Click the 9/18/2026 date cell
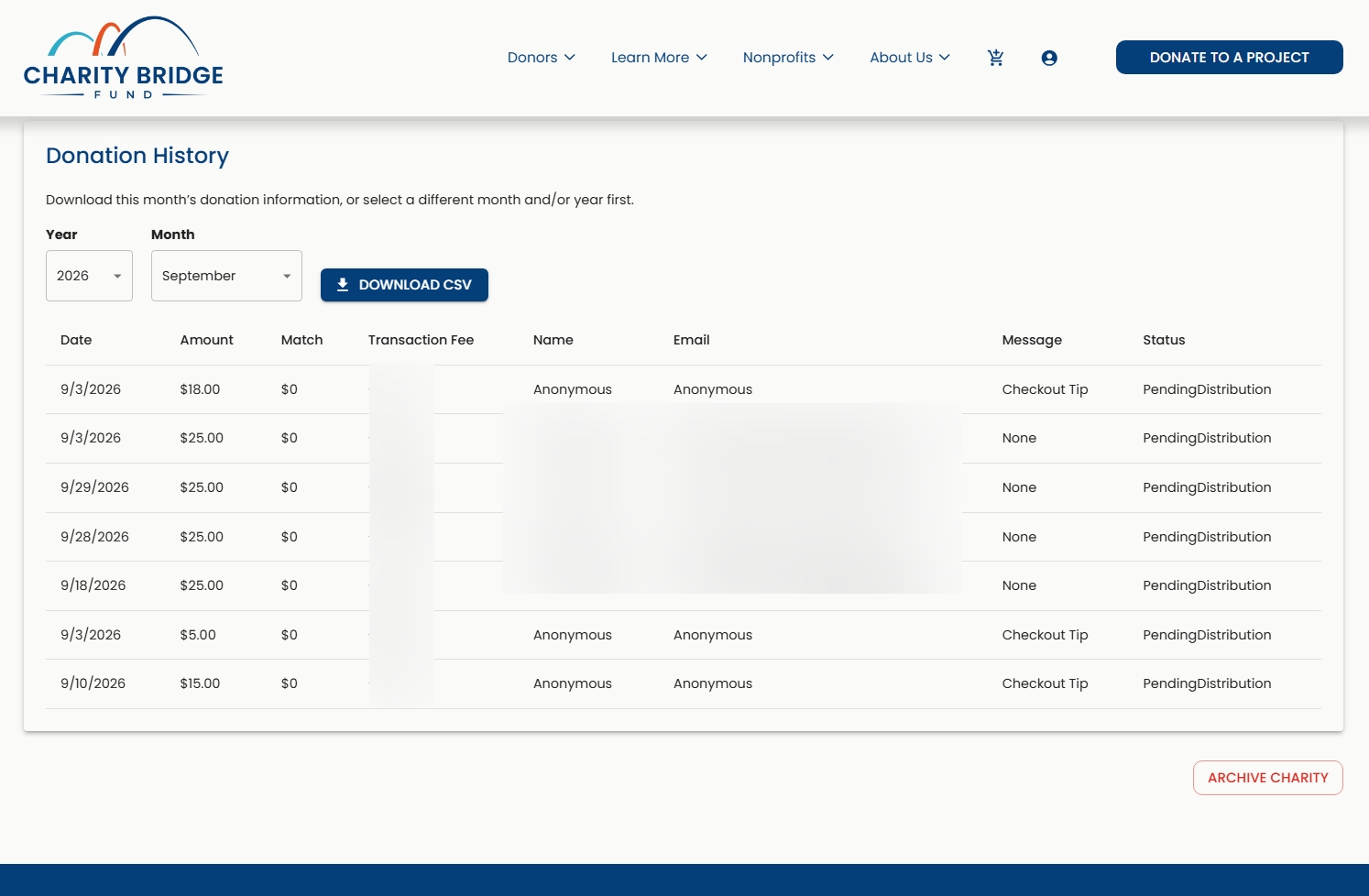 93,585
